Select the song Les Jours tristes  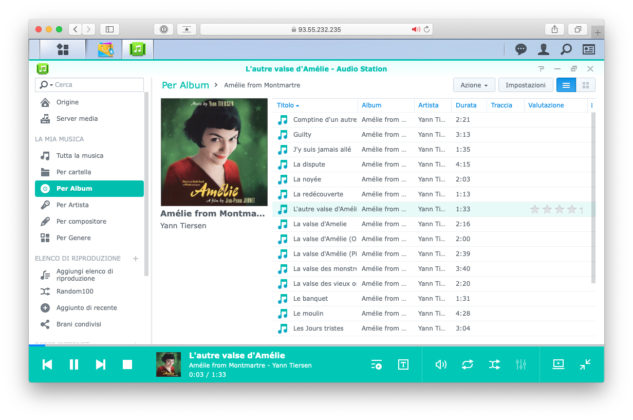coord(432,328)
